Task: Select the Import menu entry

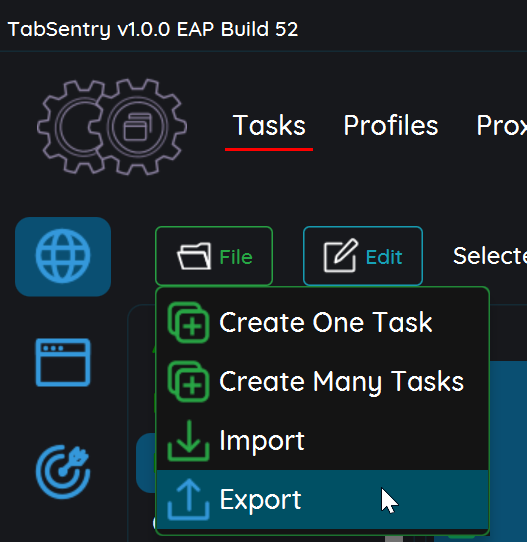Action: [322, 441]
